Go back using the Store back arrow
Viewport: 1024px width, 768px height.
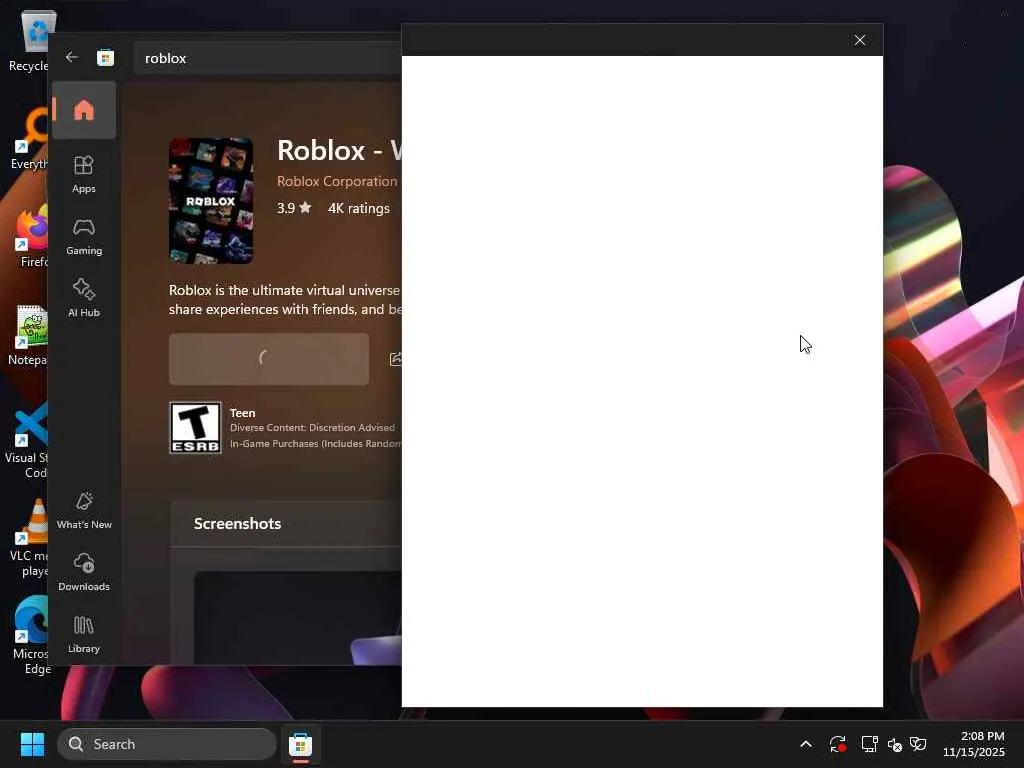pos(72,57)
